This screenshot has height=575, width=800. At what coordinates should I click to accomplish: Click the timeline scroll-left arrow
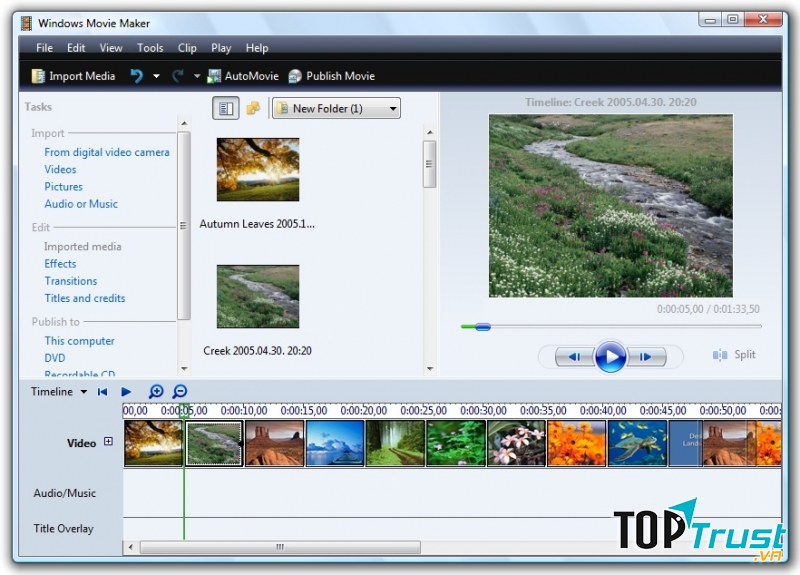(x=131, y=547)
